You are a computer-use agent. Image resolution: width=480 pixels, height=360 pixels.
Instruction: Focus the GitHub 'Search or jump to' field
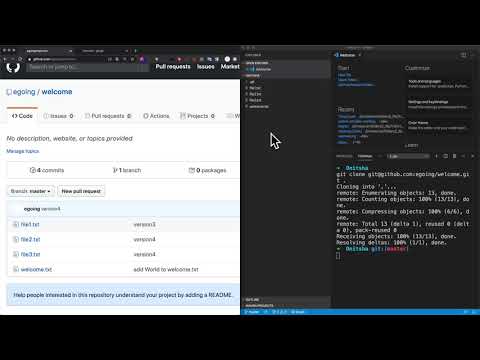(x=87, y=67)
